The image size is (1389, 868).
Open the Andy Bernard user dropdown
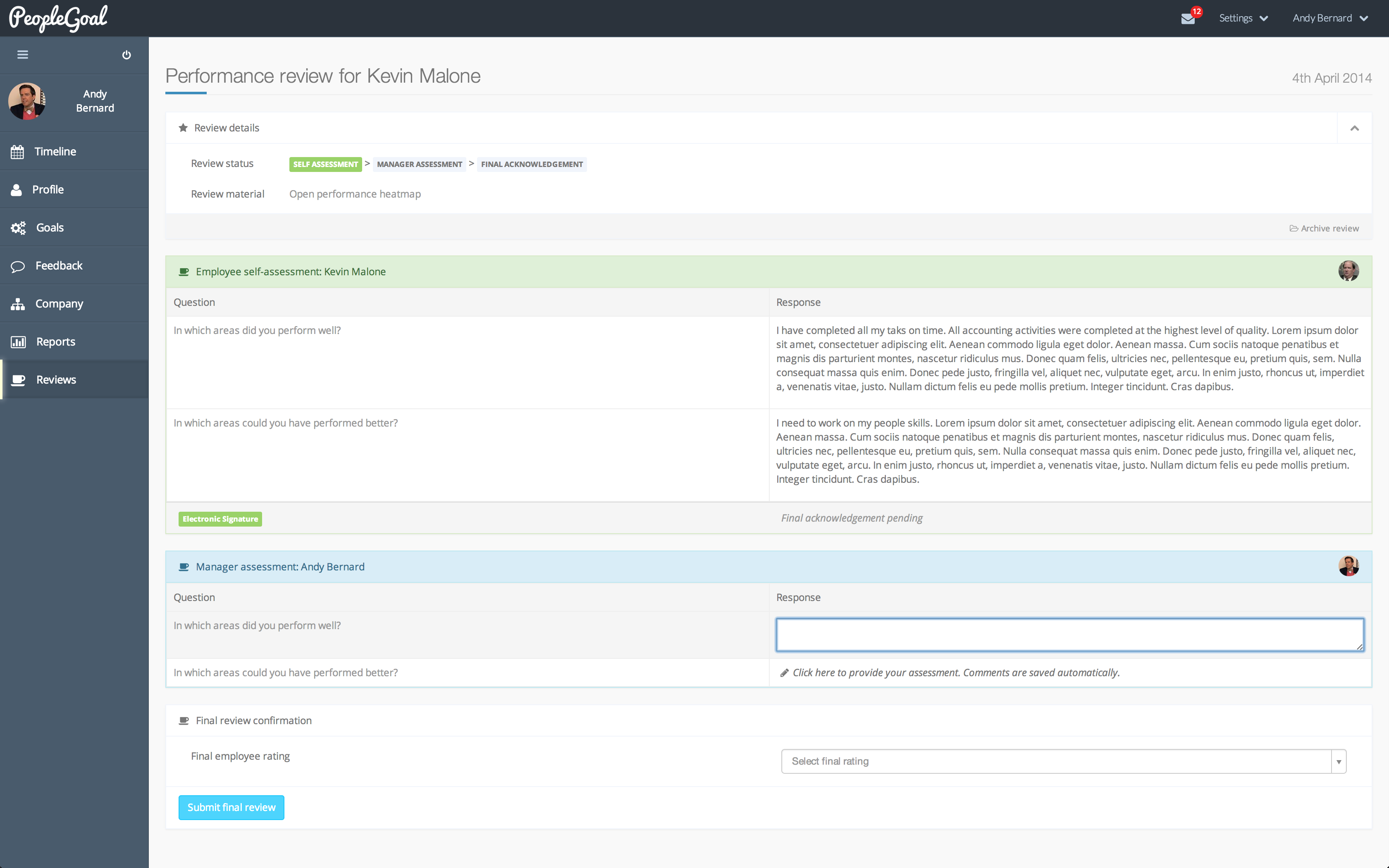[1330, 18]
